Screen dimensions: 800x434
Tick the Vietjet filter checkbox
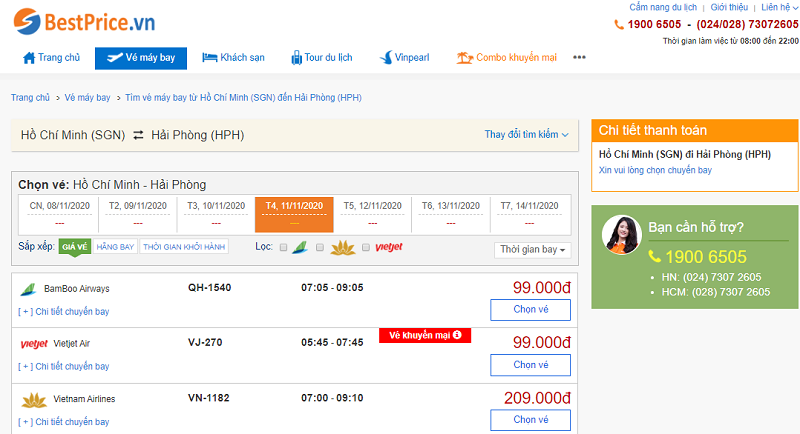pyautogui.click(x=366, y=247)
